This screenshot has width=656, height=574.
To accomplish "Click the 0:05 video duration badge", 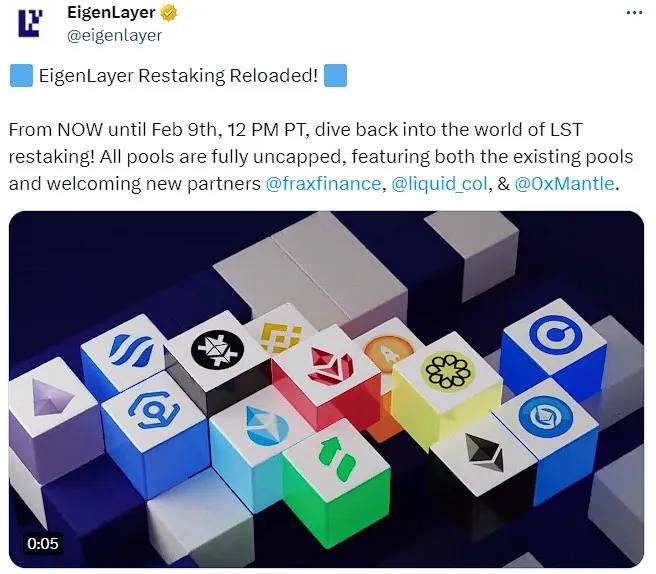I will [43, 543].
